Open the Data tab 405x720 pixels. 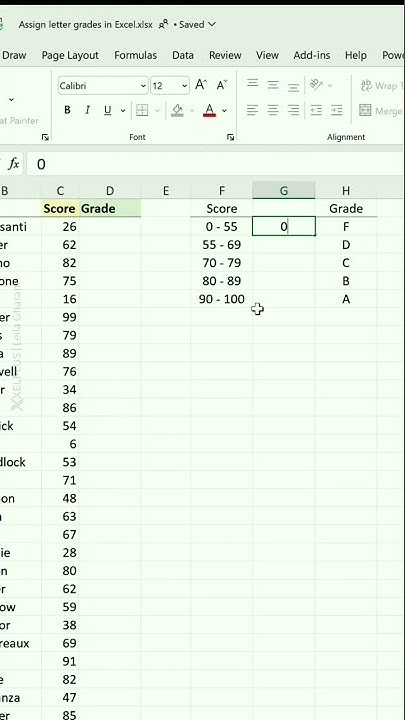click(183, 55)
